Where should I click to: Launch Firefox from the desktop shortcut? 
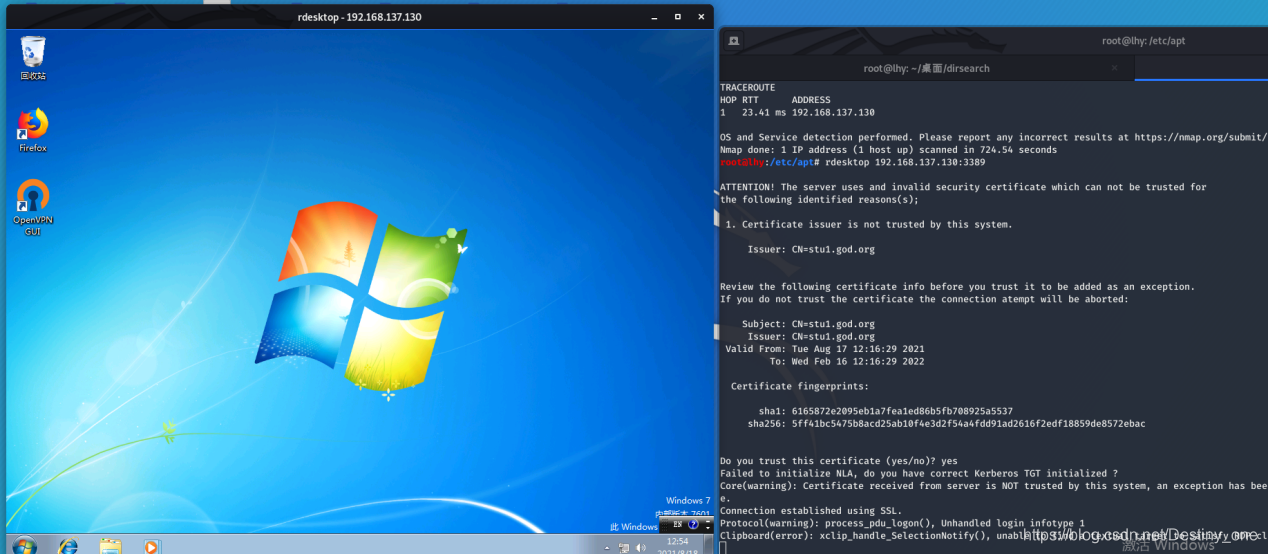coord(33,130)
